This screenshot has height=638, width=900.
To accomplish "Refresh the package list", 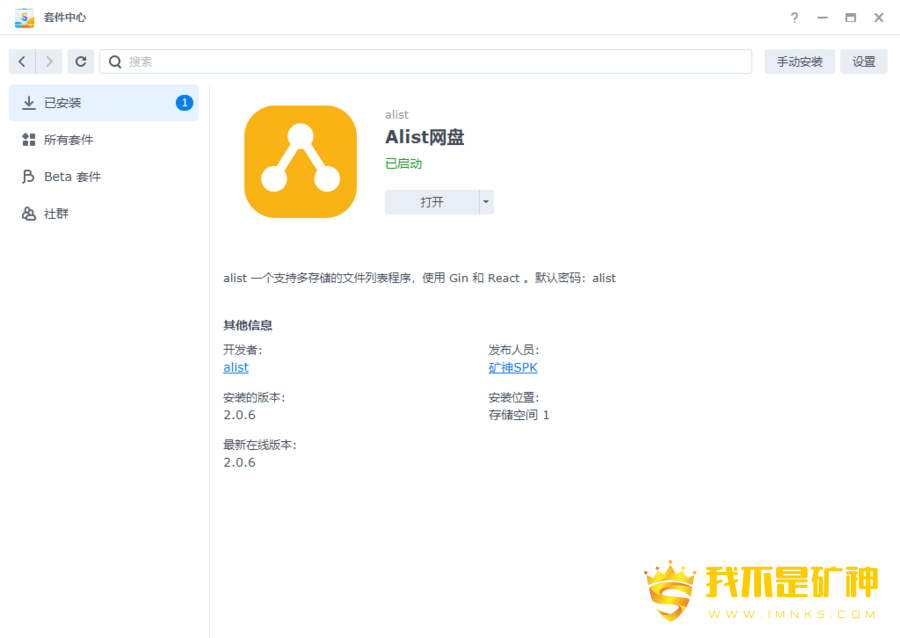I will tap(81, 61).
